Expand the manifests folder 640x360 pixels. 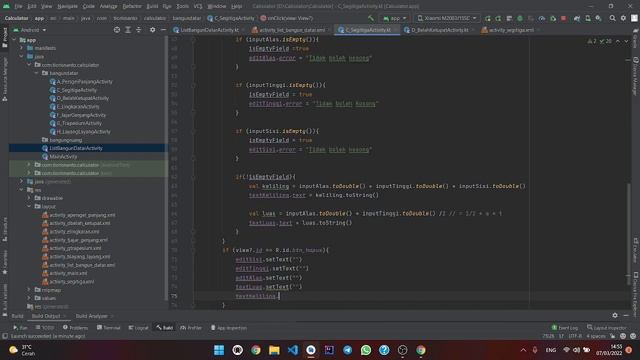coord(22,48)
